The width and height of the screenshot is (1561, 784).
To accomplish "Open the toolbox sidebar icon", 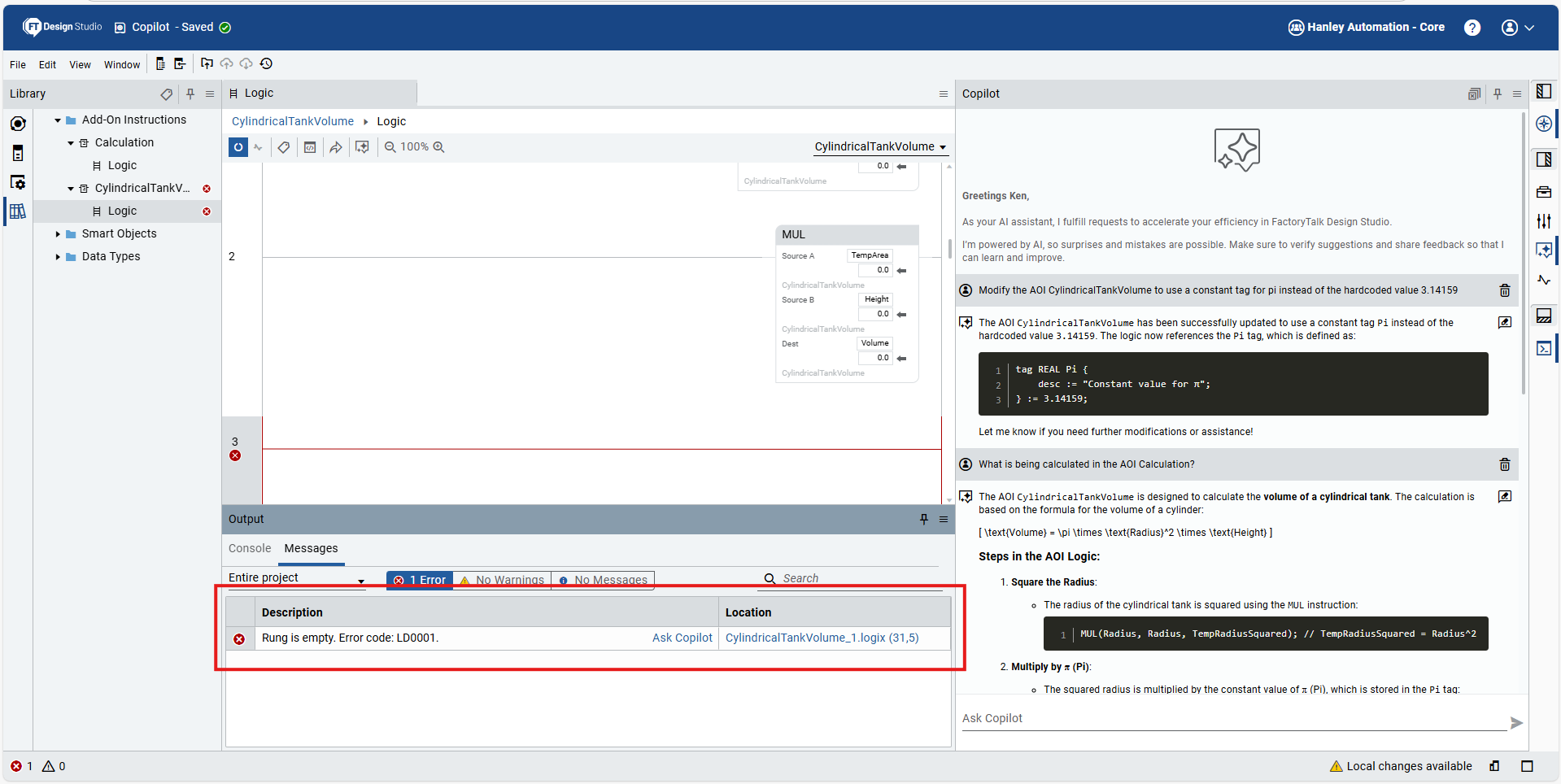I will tap(1544, 192).
